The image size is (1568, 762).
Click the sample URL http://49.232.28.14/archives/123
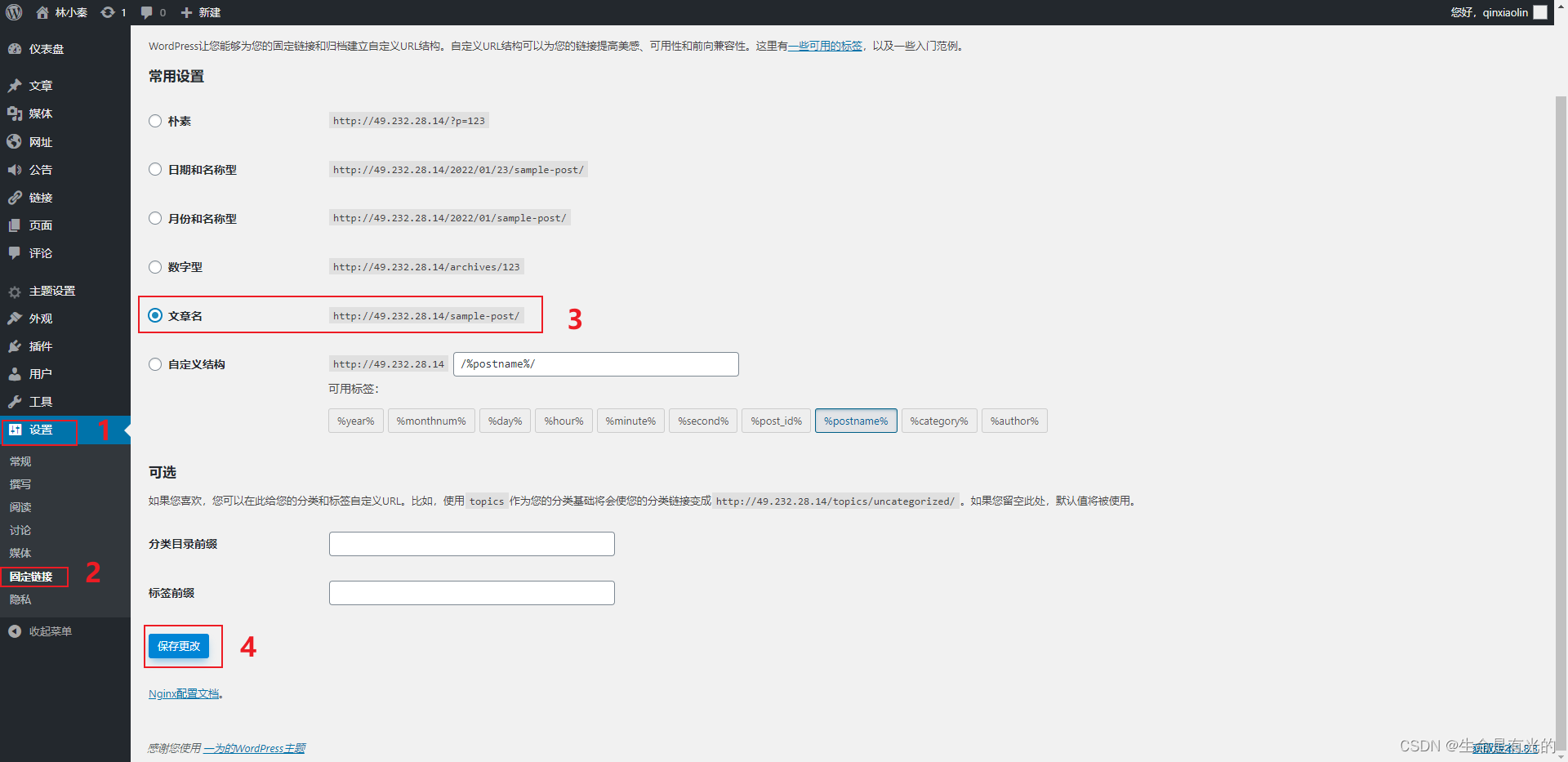click(x=426, y=267)
